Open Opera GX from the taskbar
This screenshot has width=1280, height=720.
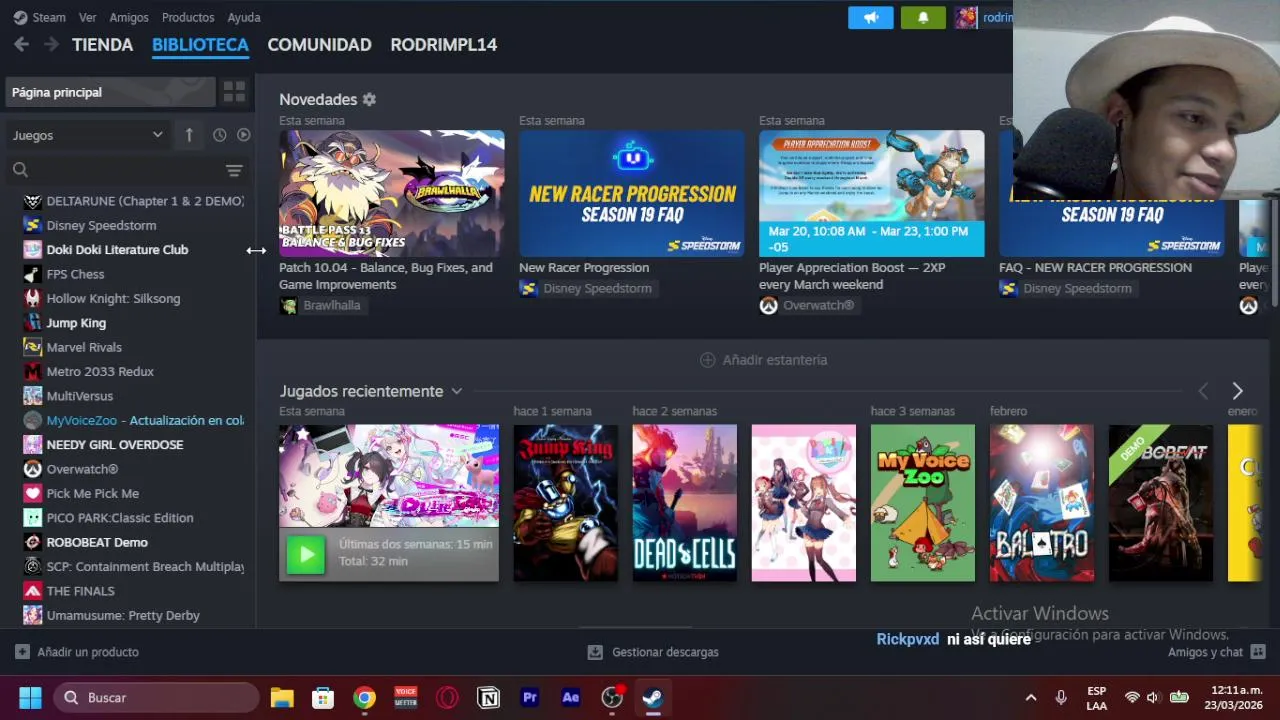447,697
